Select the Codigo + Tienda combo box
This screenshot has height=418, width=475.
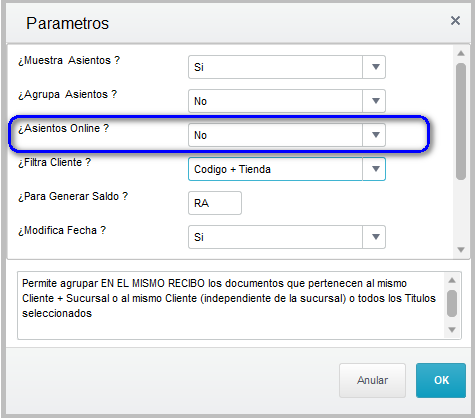[x=287, y=169]
